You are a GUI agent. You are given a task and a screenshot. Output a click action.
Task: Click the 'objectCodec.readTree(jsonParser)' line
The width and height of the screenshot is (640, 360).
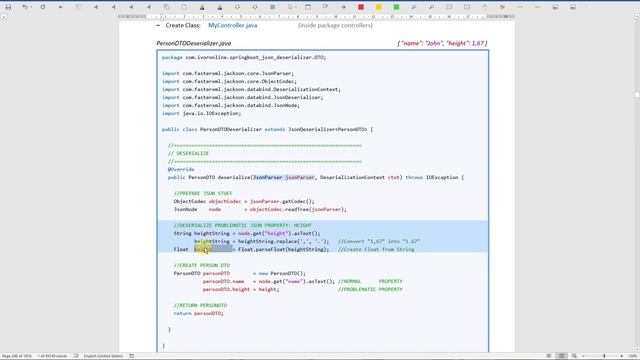point(260,209)
